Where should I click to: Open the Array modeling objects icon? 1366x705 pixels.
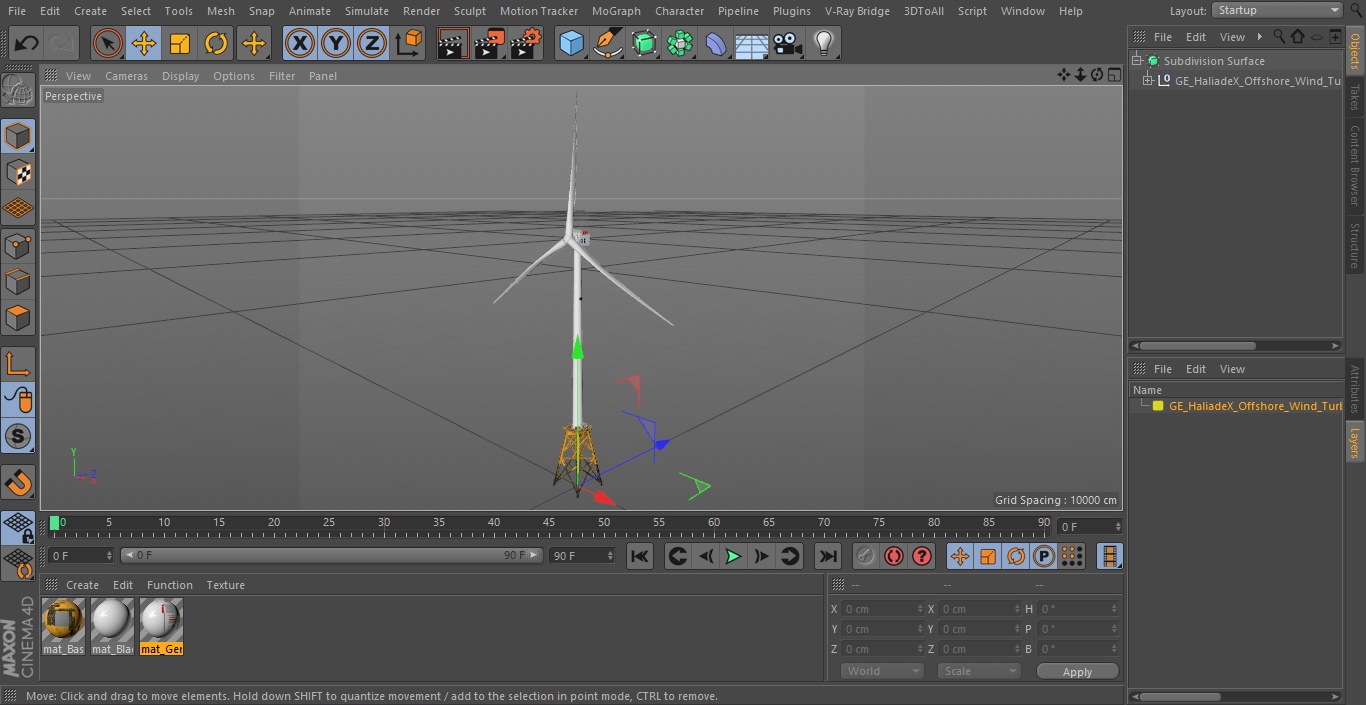[680, 44]
